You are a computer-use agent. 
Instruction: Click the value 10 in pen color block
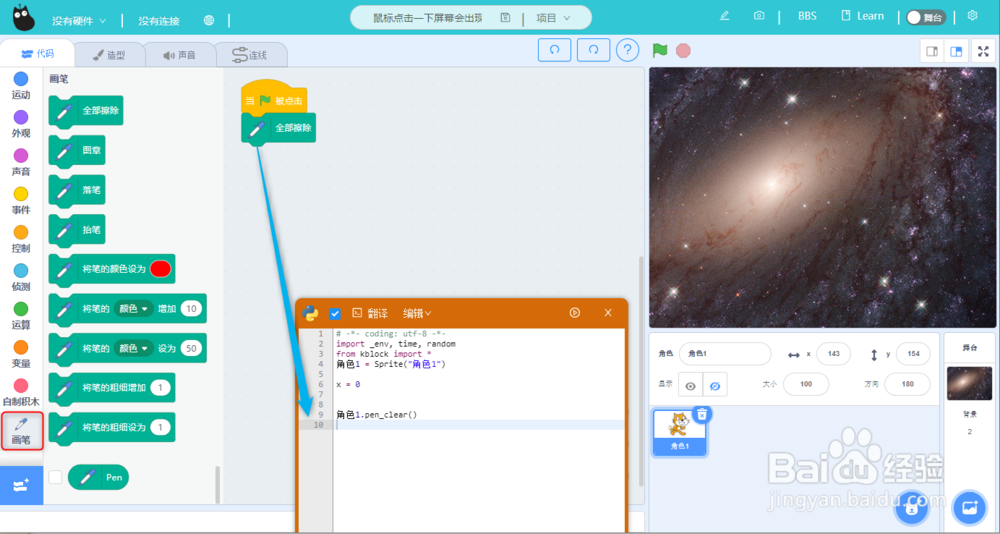(x=191, y=309)
